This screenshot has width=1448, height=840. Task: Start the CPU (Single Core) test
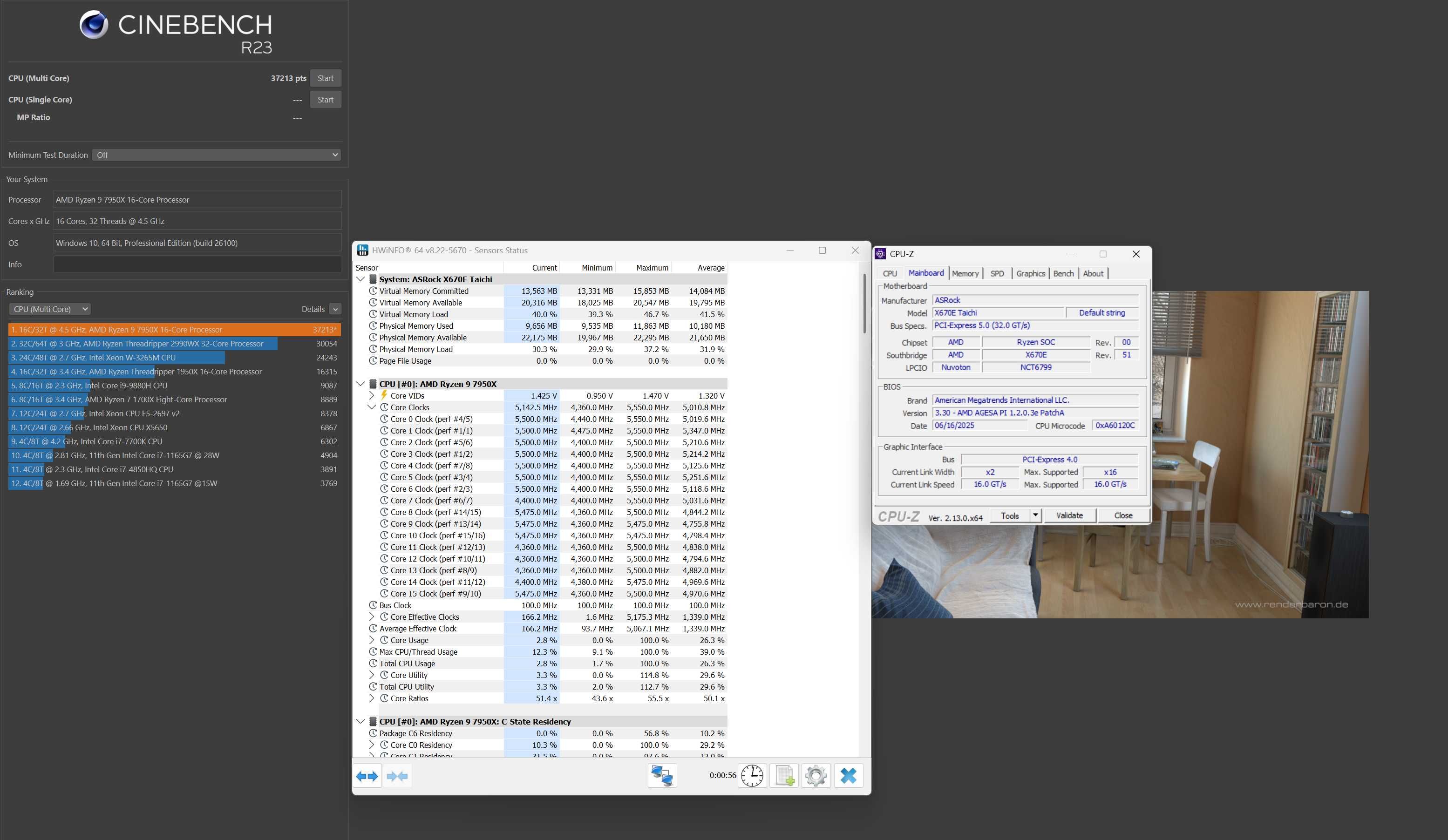325,99
